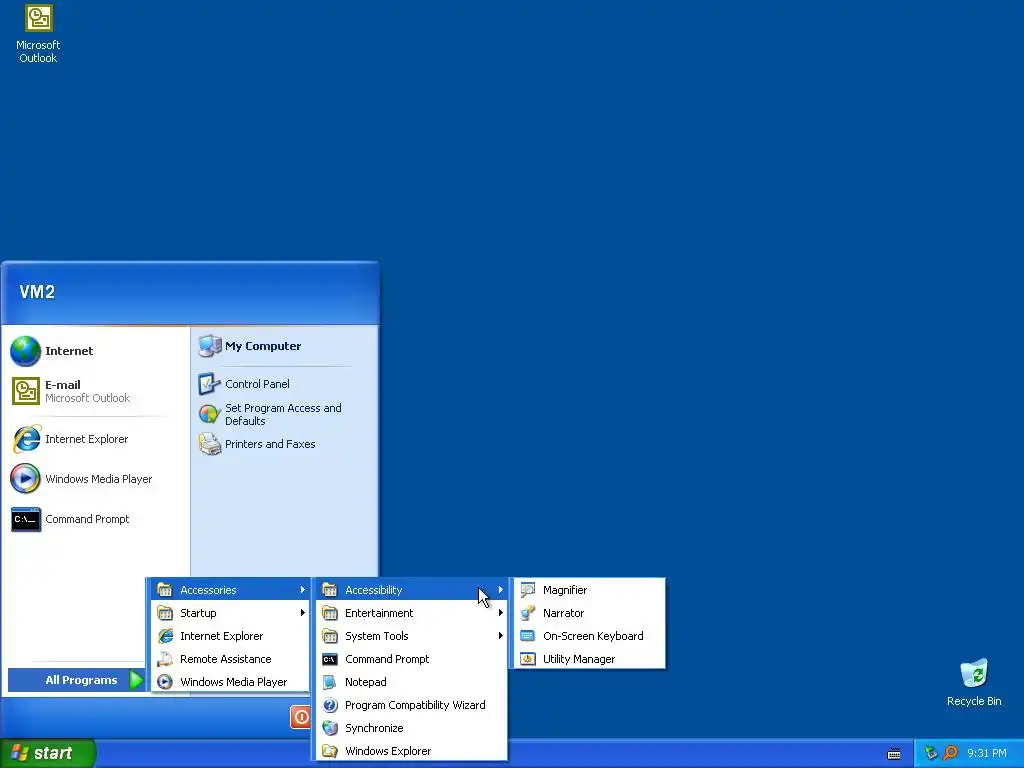Open Command Prompt from the recent programs list
The image size is (1024, 768).
(x=95, y=519)
